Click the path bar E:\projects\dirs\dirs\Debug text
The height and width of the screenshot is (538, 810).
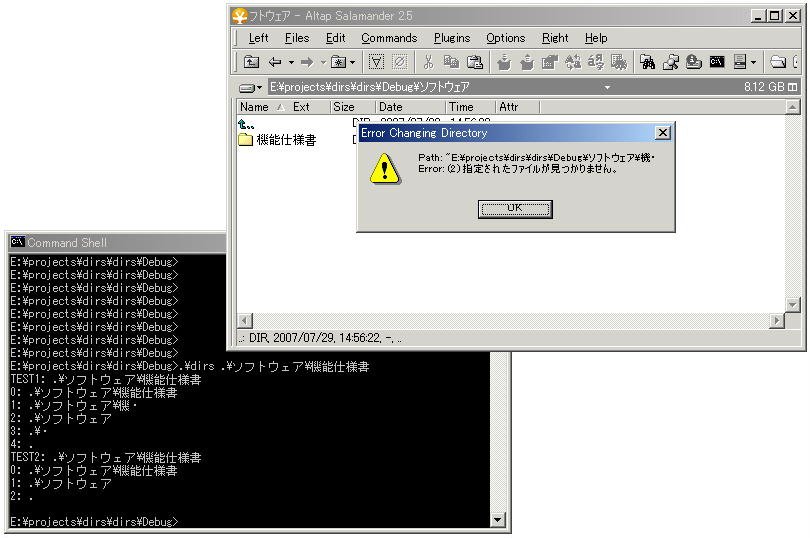pyautogui.click(x=369, y=87)
